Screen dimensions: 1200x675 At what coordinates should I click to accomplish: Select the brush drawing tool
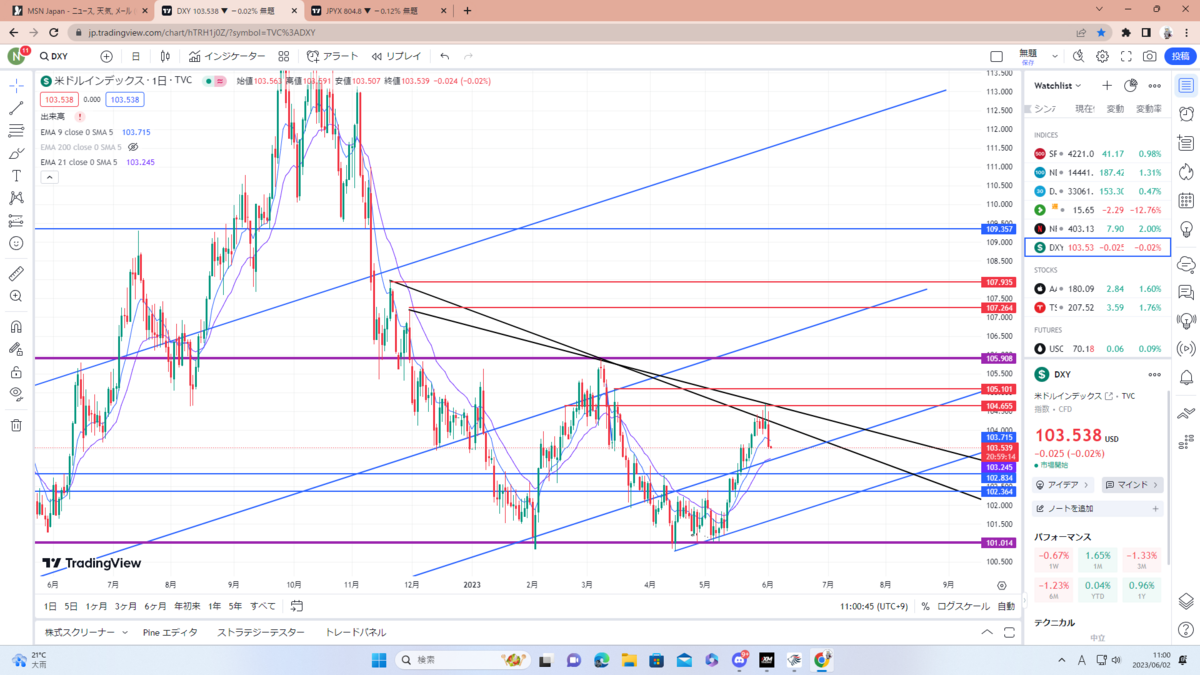pos(16,154)
